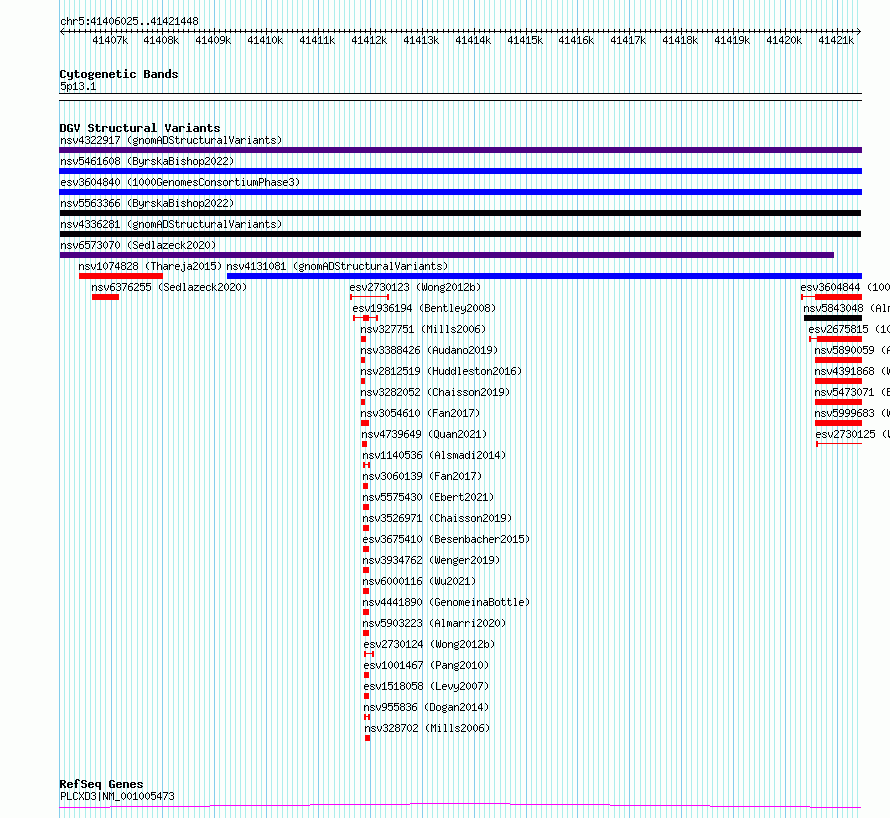890x818 pixels.
Task: Click nsv3934762 Wenger2019 label
Action: [431, 560]
